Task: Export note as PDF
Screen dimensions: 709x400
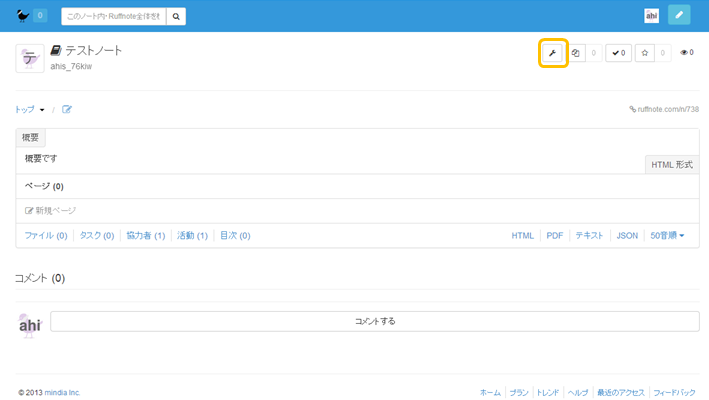Action: pos(554,236)
